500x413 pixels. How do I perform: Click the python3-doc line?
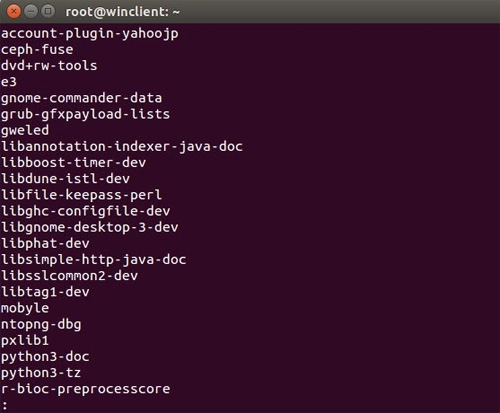[x=45, y=357]
